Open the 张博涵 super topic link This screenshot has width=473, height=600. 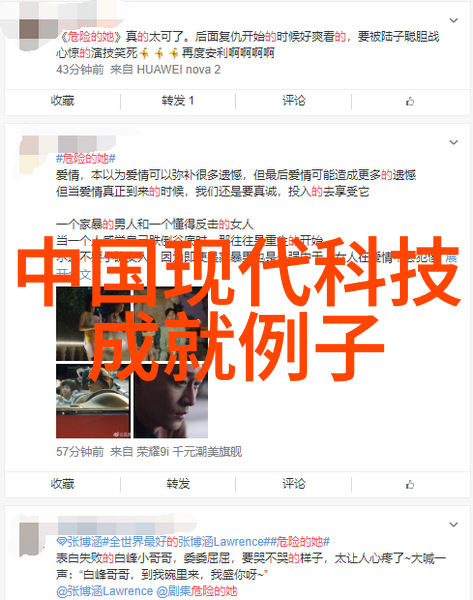pyautogui.click(x=79, y=542)
